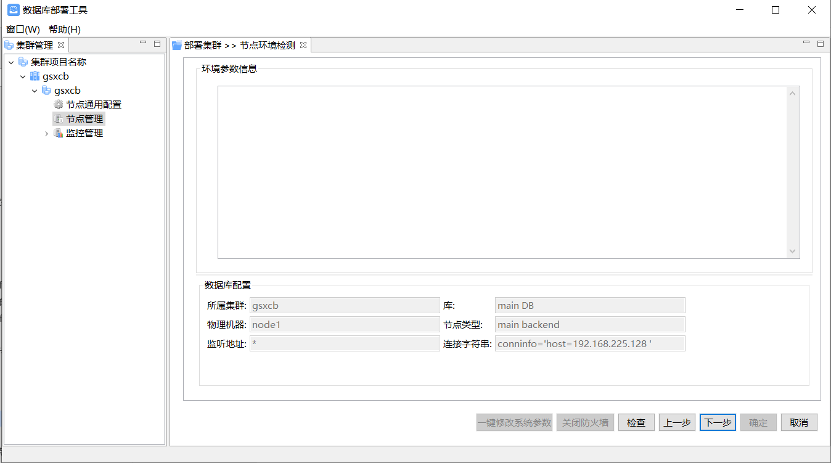The height and width of the screenshot is (464, 832).
Task: Click the 环境参数信息 group label
Action: 229,69
